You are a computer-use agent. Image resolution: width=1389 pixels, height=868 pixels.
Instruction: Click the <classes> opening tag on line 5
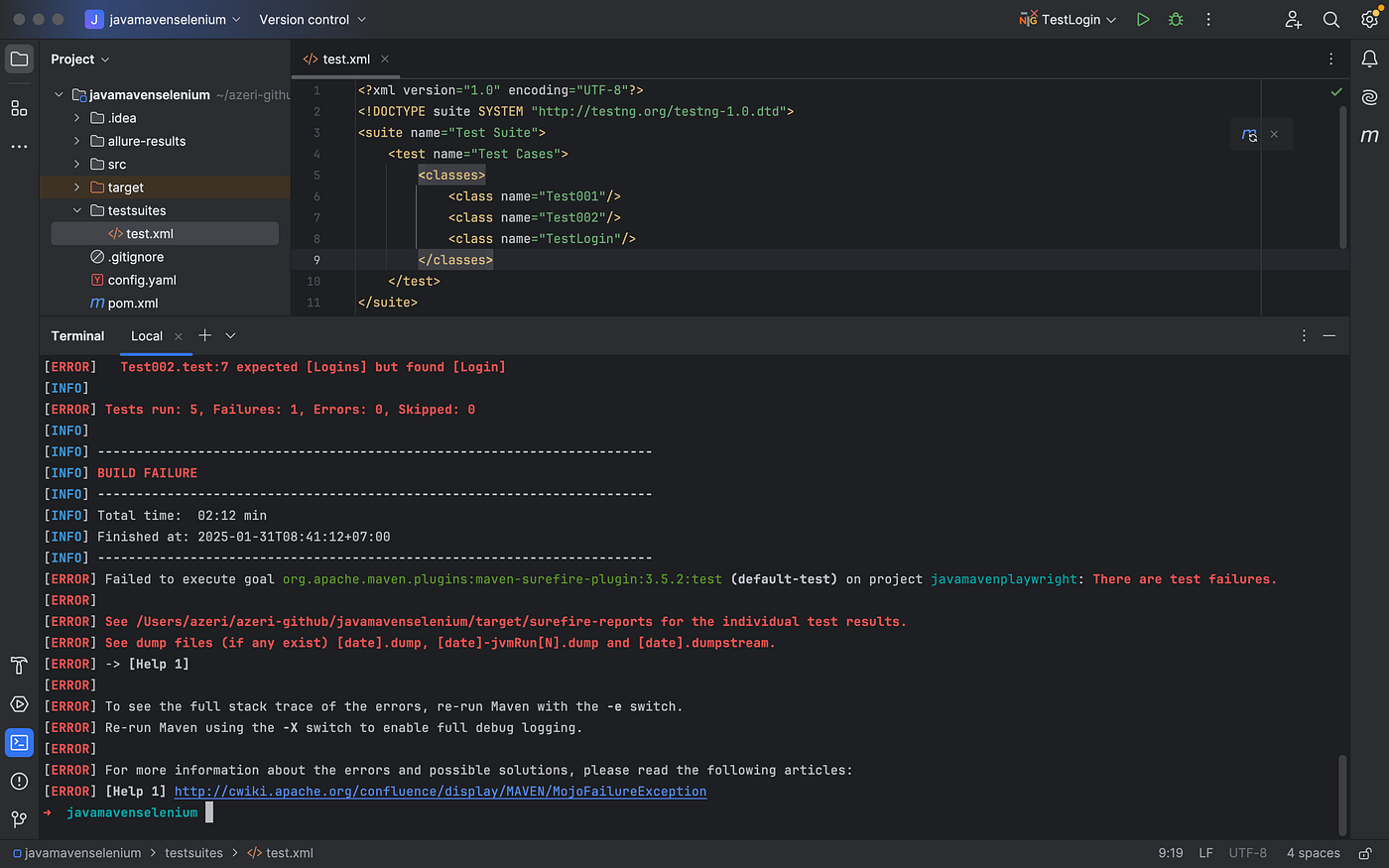tap(451, 176)
